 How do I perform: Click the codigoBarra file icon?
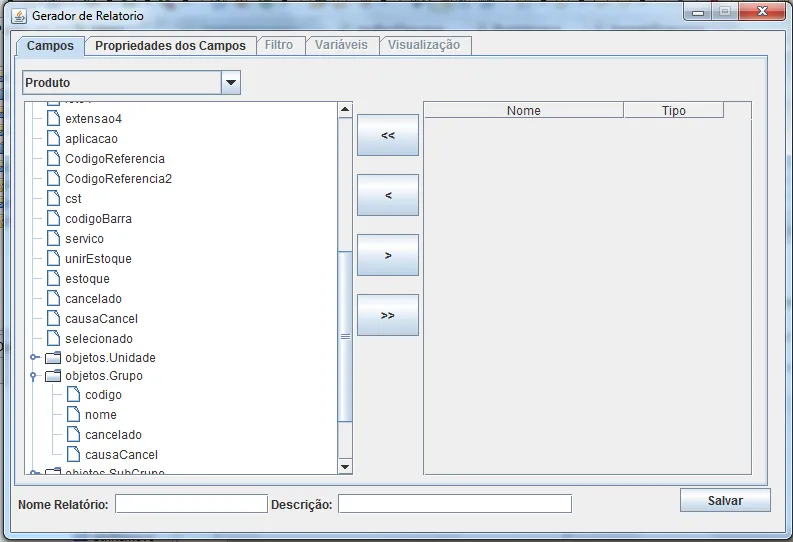point(53,218)
